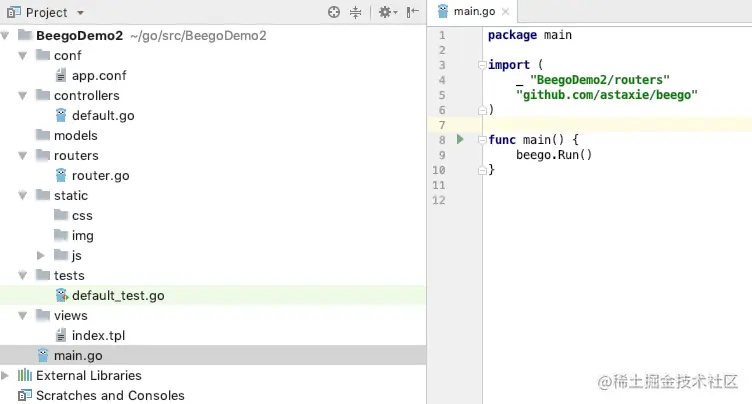Click the BeegoDemo2 root folder icon
This screenshot has height=404, width=752.
click(x=25, y=35)
